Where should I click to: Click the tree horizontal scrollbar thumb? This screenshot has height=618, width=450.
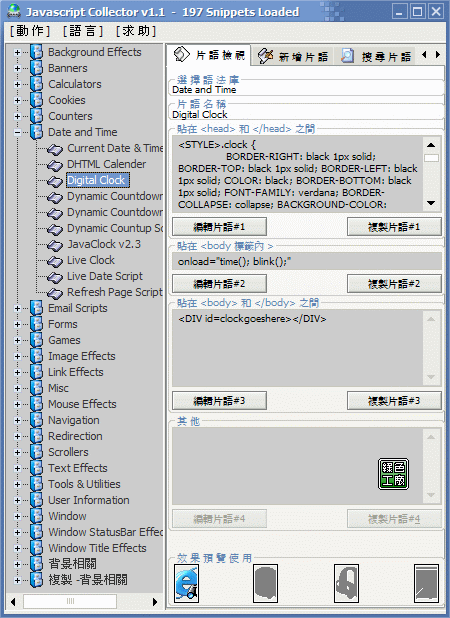tap(70, 601)
